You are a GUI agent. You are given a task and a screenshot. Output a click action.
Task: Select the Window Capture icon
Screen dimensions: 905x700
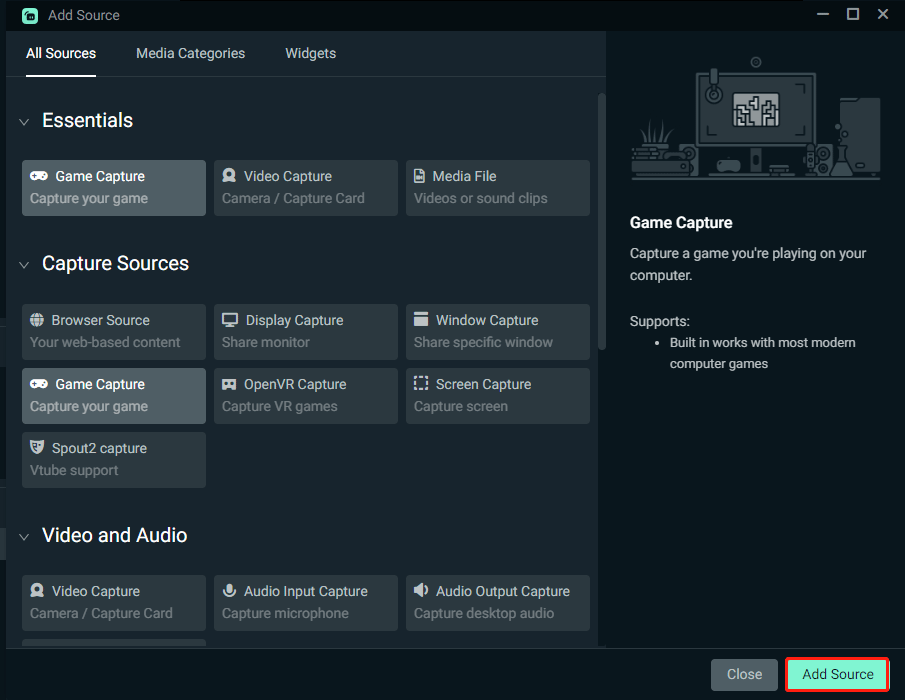pyautogui.click(x=421, y=320)
